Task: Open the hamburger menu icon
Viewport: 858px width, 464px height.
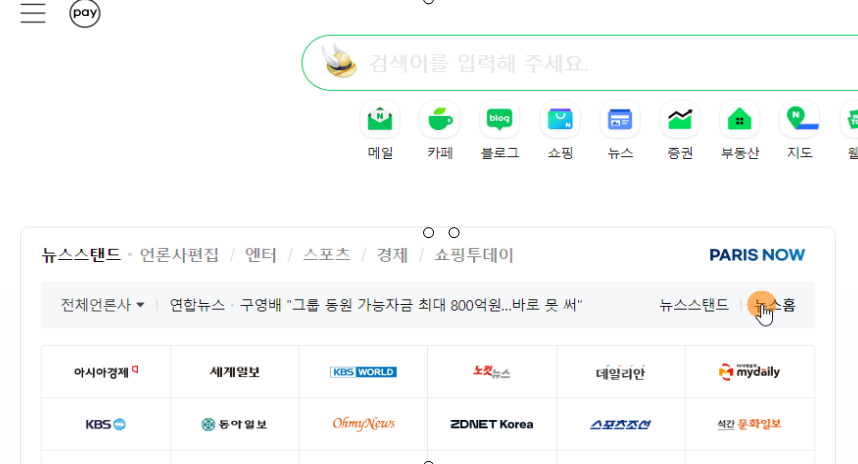Action: click(33, 12)
